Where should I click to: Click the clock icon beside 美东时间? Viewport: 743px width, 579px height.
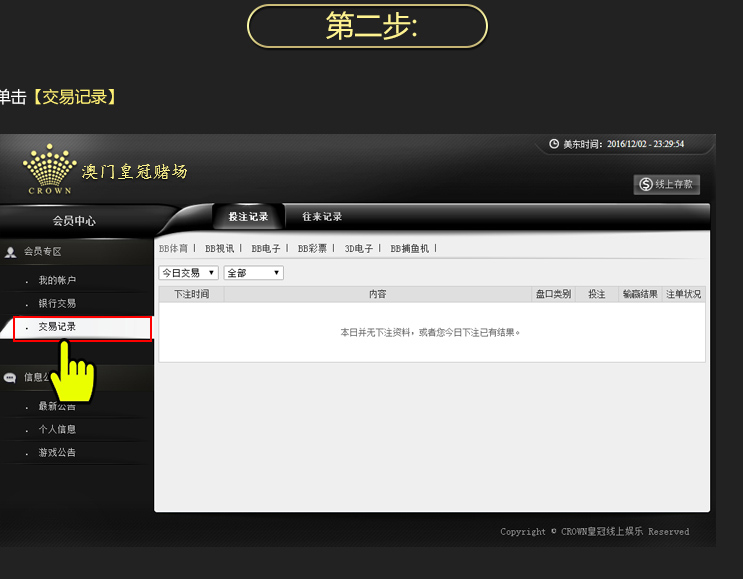553,144
